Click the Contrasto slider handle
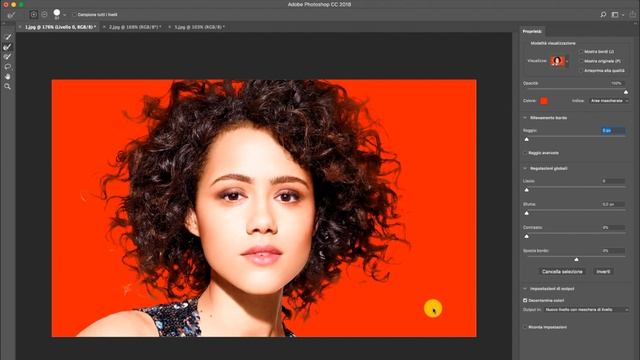 click(527, 237)
